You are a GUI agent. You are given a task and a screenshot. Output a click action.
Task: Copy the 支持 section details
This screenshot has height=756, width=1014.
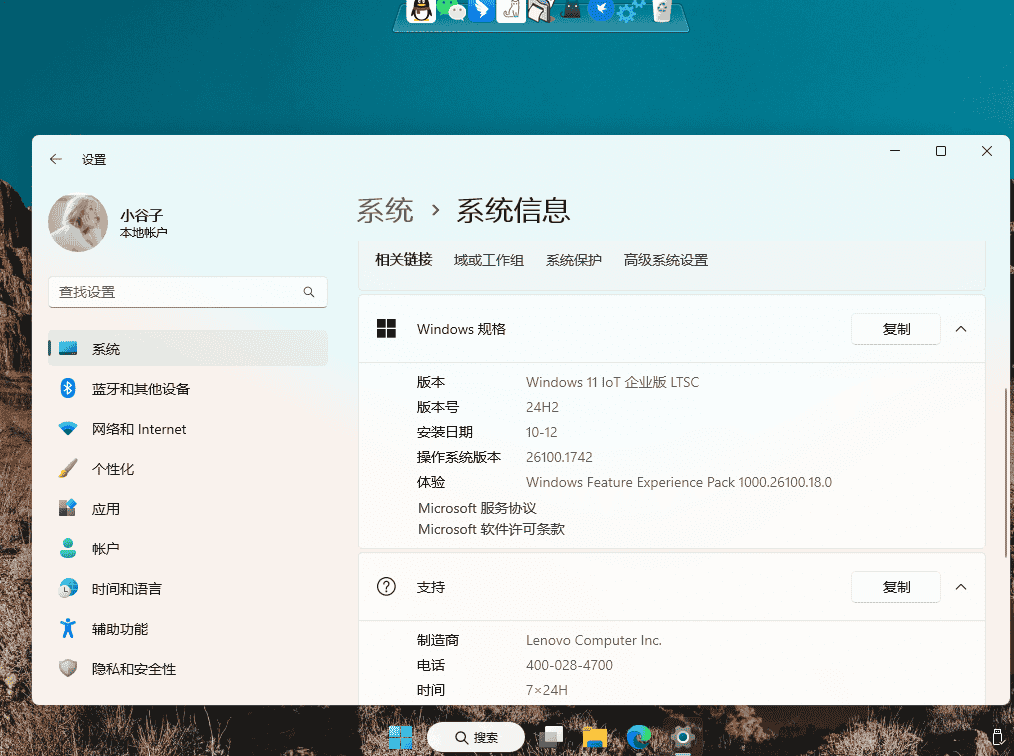896,587
